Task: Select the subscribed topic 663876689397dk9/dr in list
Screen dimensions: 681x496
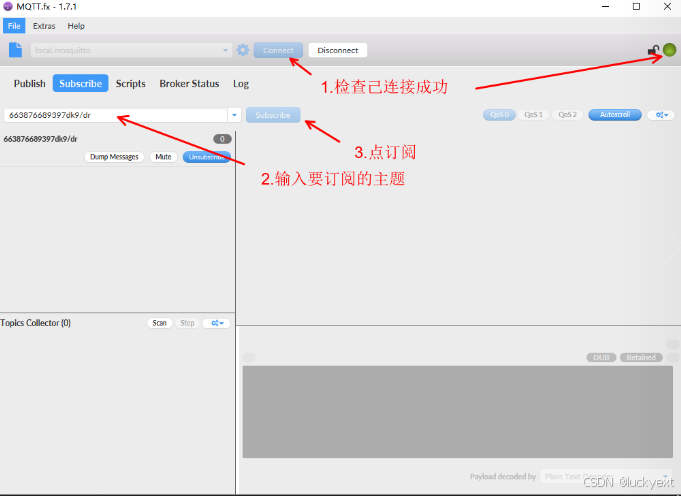Action: tap(40, 139)
